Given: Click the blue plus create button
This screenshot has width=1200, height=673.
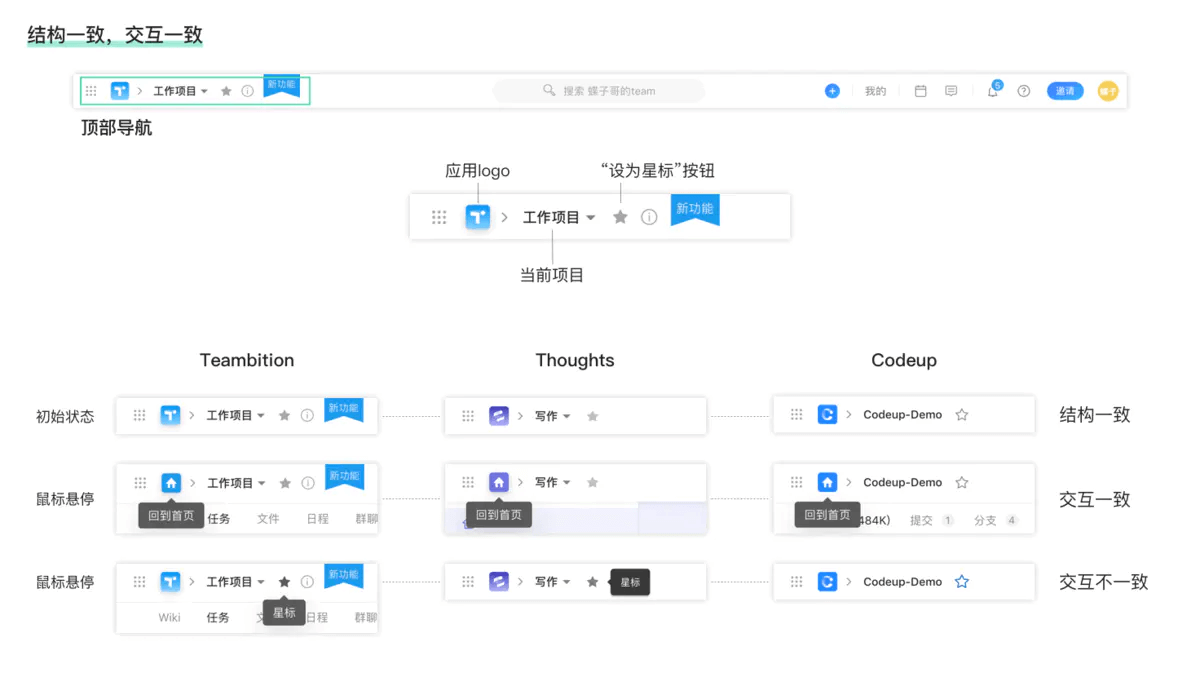Looking at the screenshot, I should click(832, 91).
